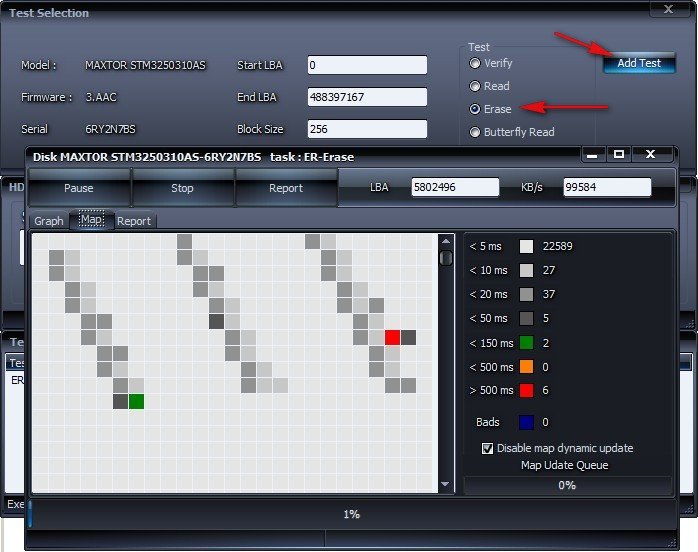Maximize the Disk task window
This screenshot has height=552, width=698.
click(619, 155)
